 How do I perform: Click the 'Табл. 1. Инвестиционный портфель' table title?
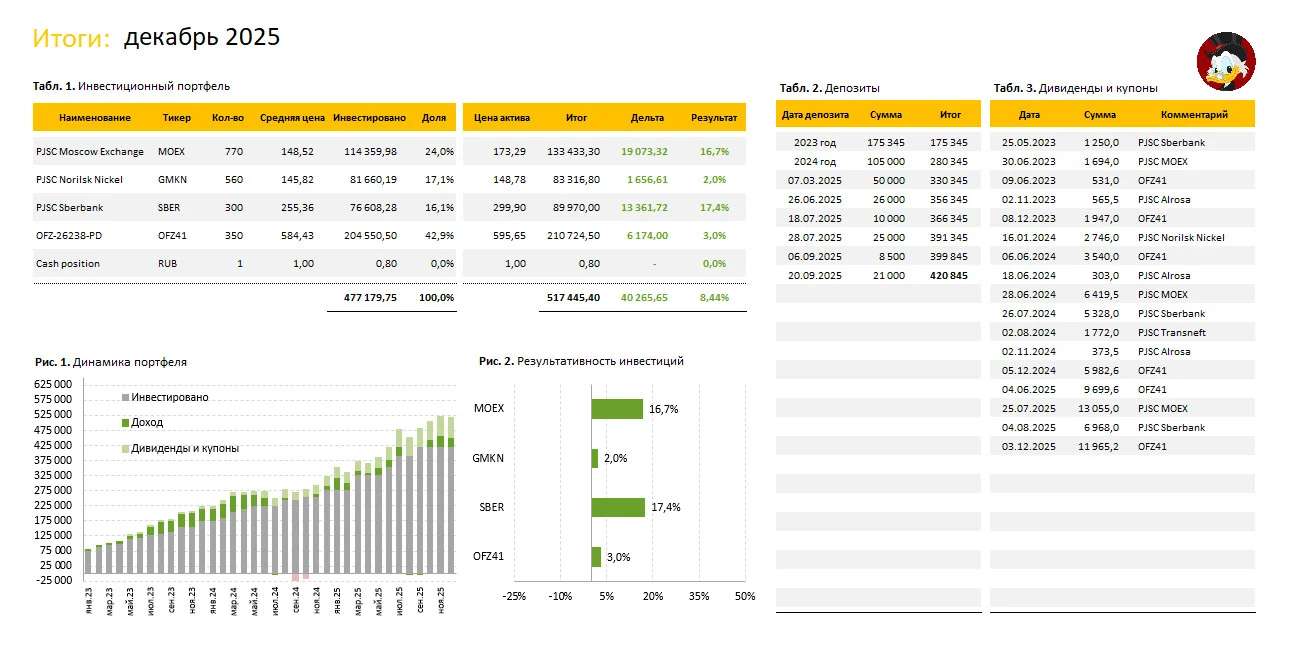(133, 86)
